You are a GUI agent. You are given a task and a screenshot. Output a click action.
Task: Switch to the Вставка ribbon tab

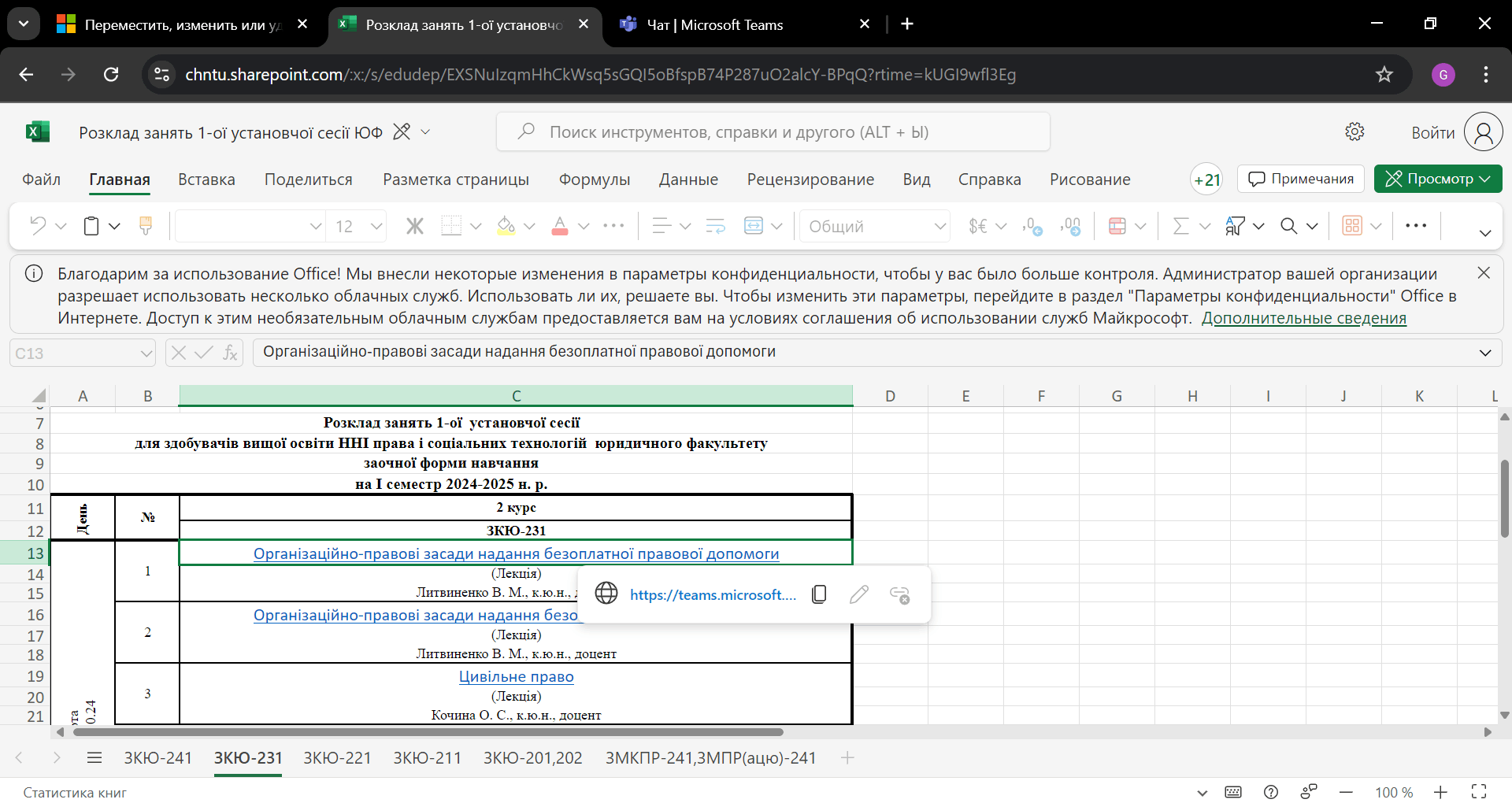pos(206,179)
